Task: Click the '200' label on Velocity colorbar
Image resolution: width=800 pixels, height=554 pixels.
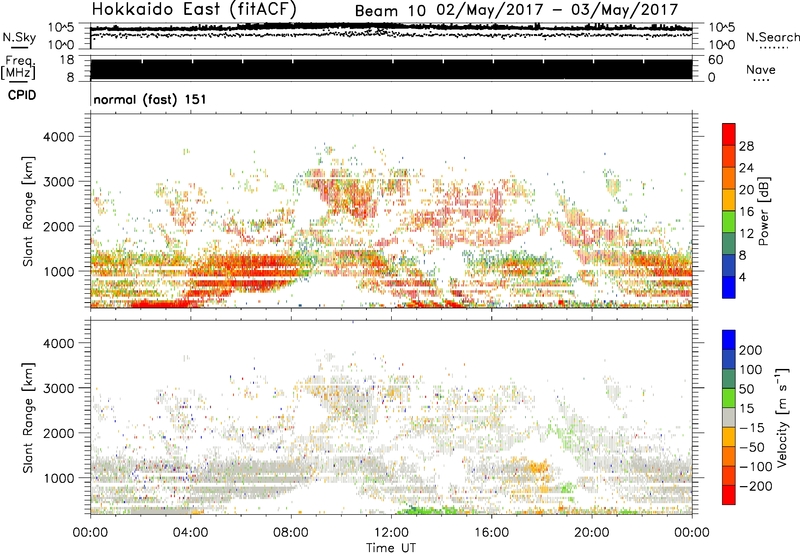Action: point(751,350)
